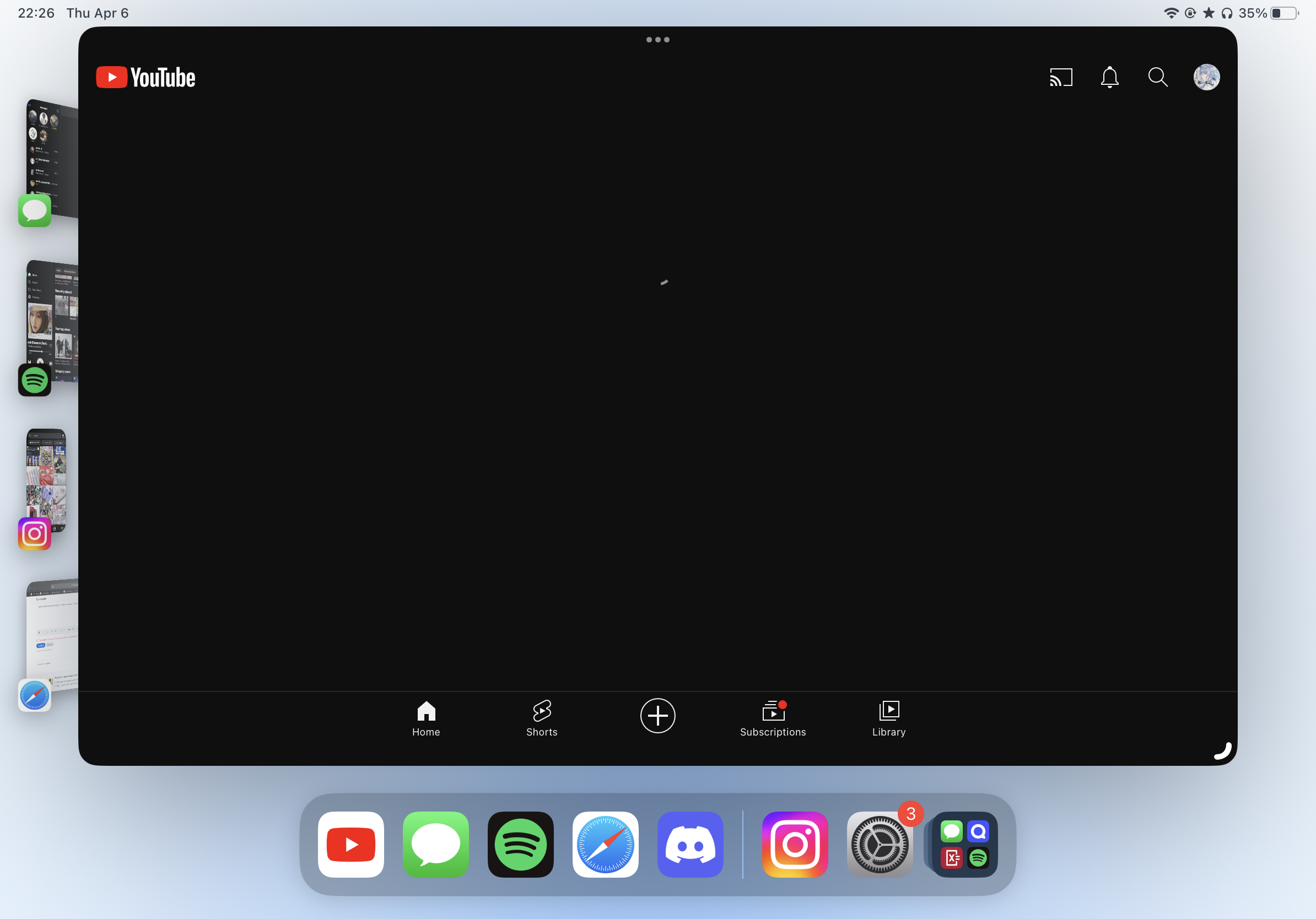
Task: Switch to the Shorts tab
Action: [x=541, y=717]
